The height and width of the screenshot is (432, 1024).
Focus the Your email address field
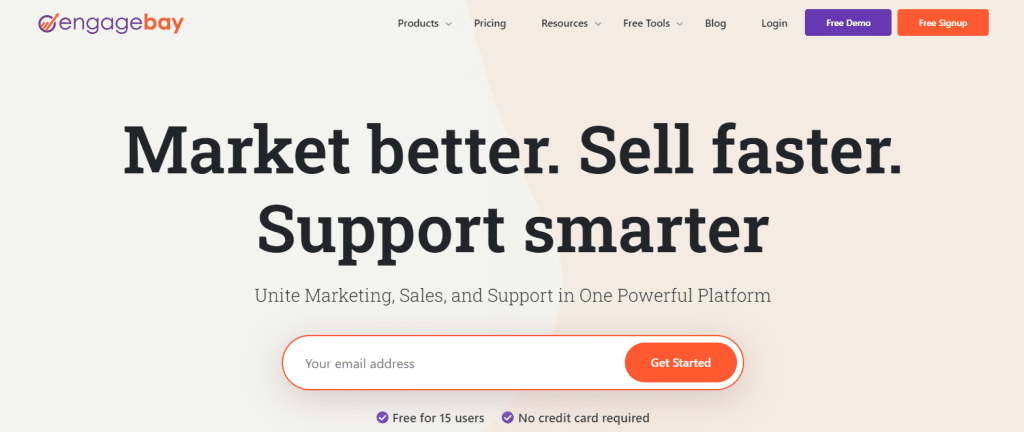coord(450,363)
